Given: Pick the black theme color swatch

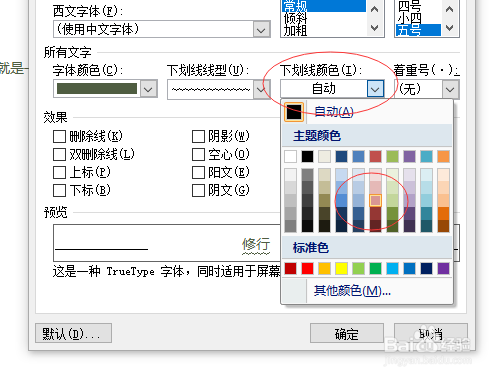Looking at the screenshot, I should point(307,156).
